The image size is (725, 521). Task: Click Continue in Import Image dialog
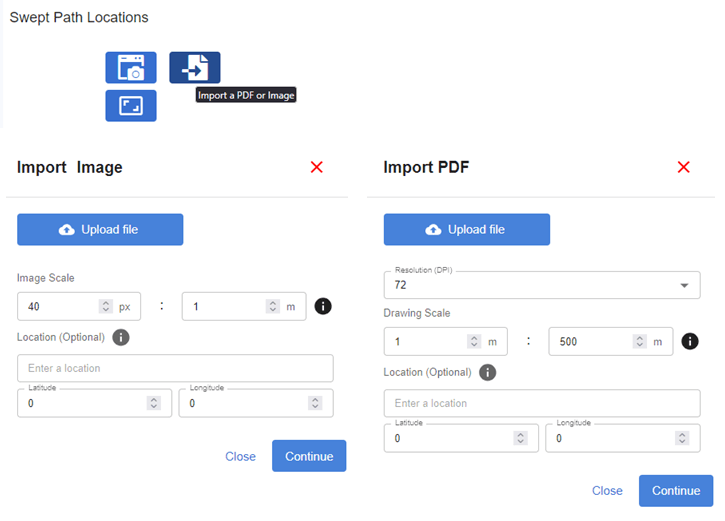[x=309, y=456]
